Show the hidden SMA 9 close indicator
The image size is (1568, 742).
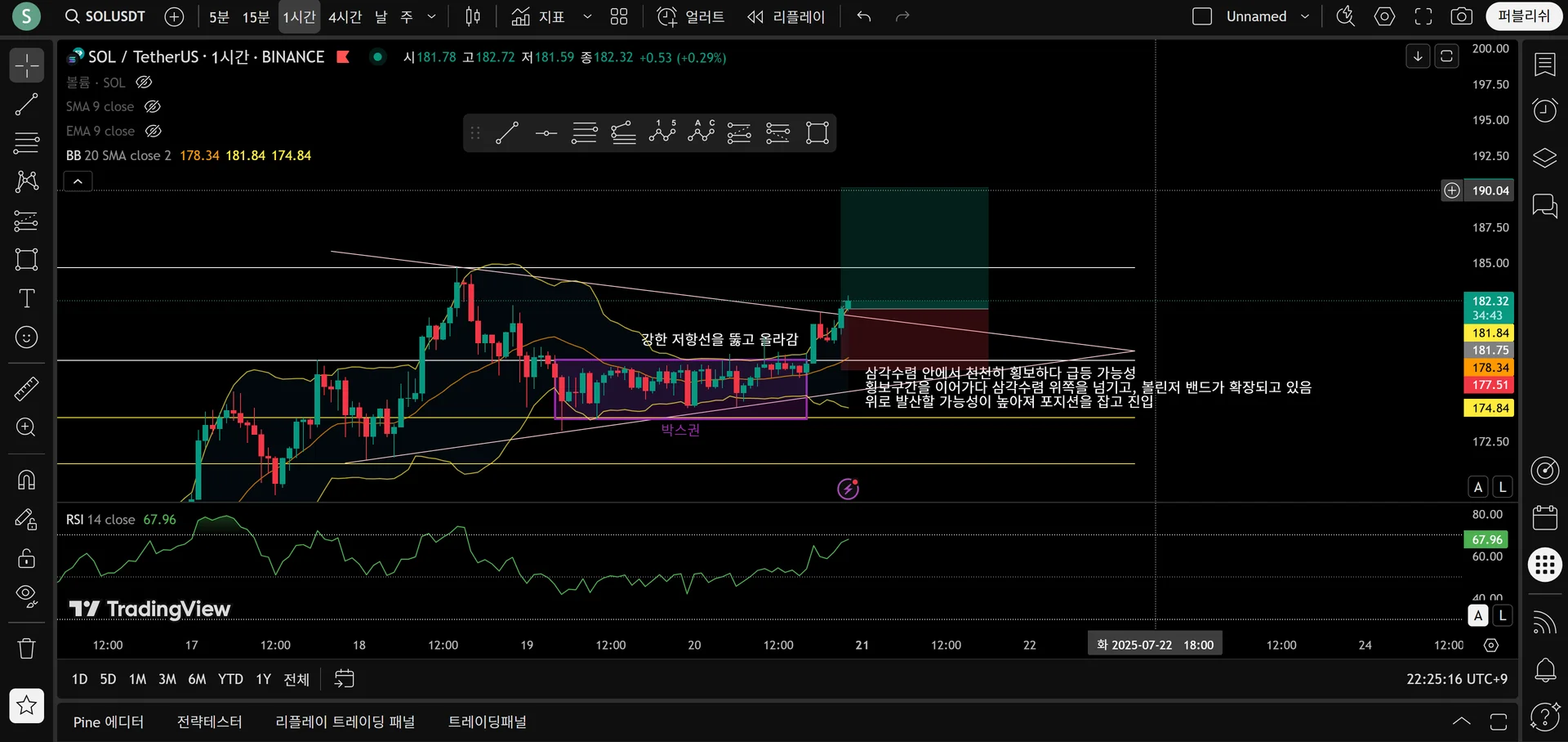[153, 106]
